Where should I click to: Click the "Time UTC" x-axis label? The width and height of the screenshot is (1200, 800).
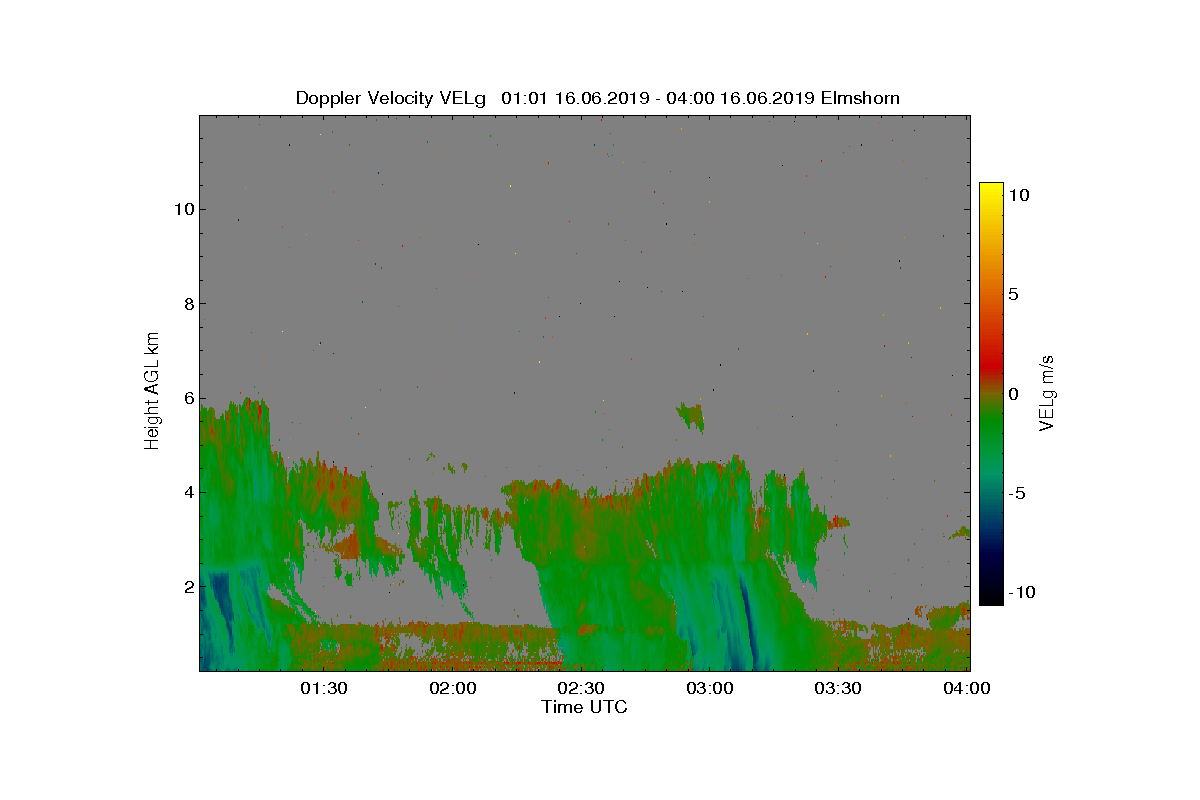coord(585,707)
